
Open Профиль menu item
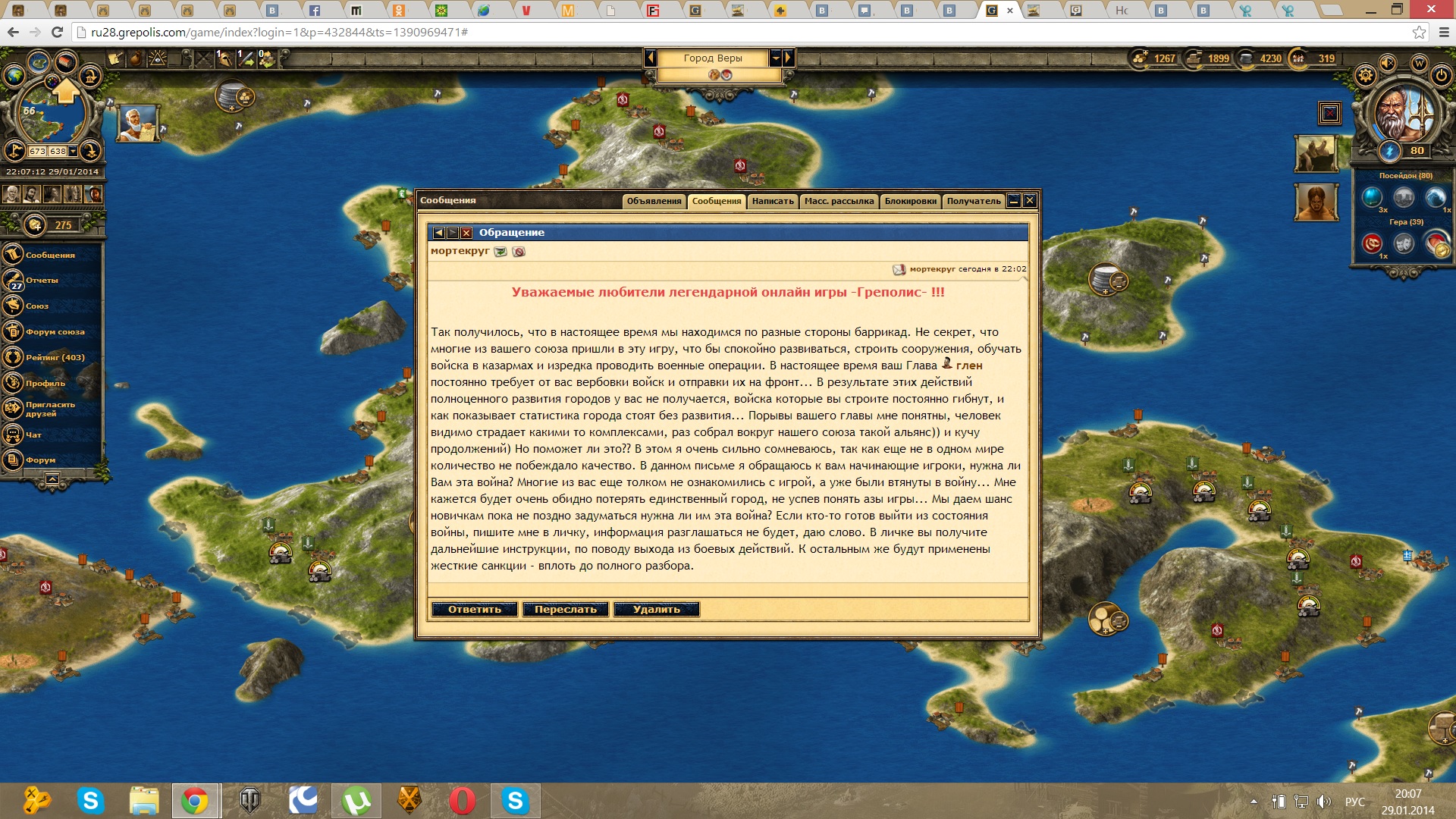pyautogui.click(x=50, y=383)
